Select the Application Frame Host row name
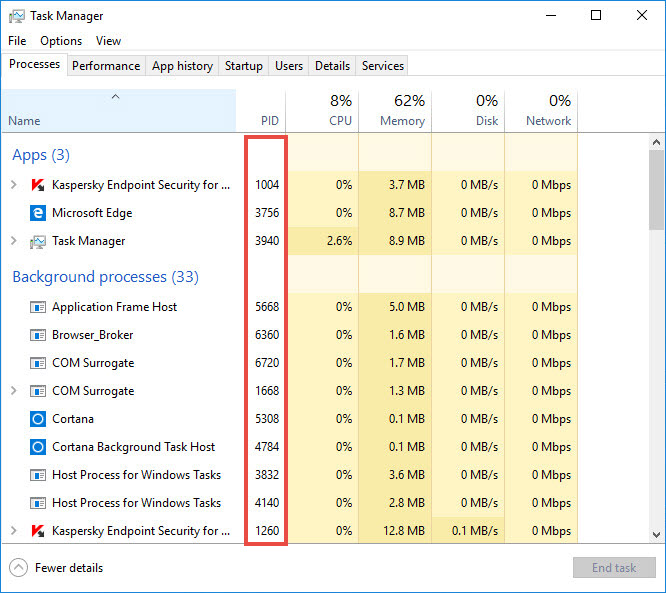The height and width of the screenshot is (593, 666). (x=114, y=307)
